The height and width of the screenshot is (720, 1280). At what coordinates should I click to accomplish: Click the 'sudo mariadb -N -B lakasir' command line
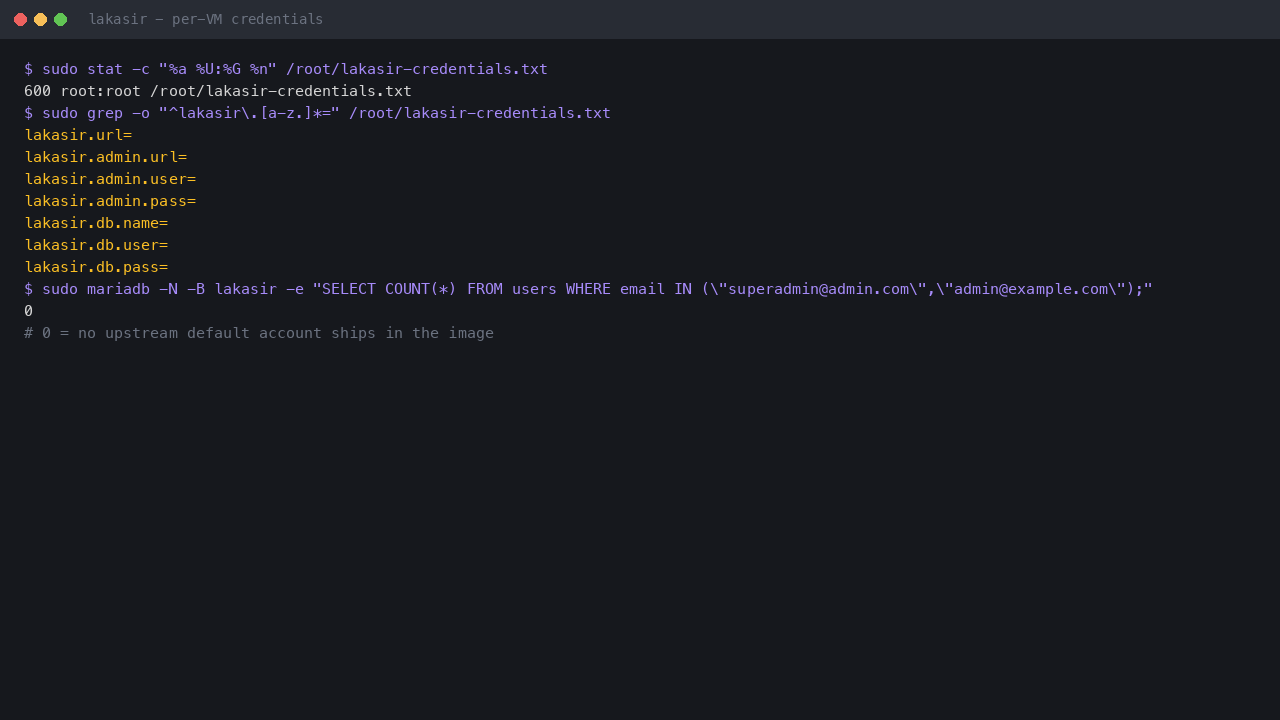[588, 289]
